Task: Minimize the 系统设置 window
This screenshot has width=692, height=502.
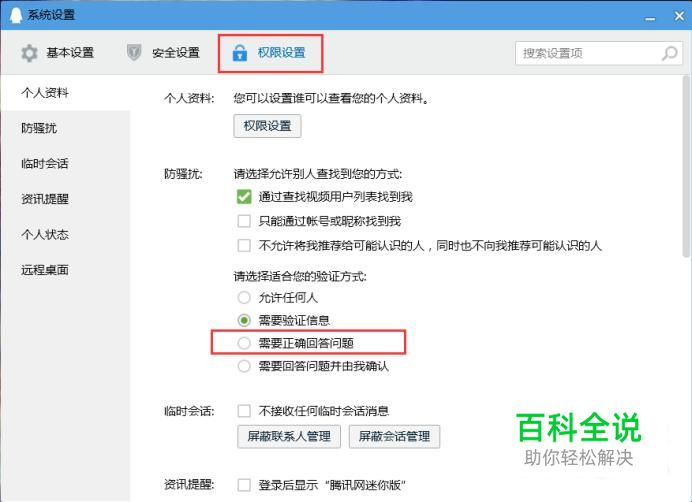Action: click(650, 18)
